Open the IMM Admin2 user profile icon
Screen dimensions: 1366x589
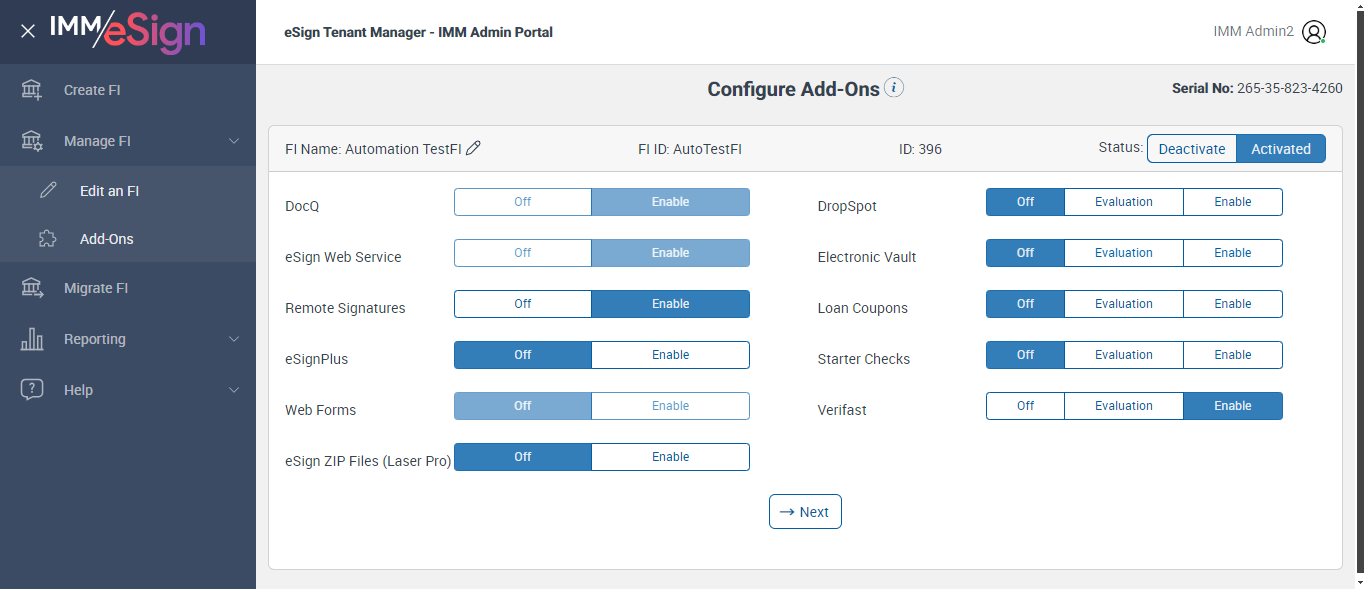pos(1314,32)
